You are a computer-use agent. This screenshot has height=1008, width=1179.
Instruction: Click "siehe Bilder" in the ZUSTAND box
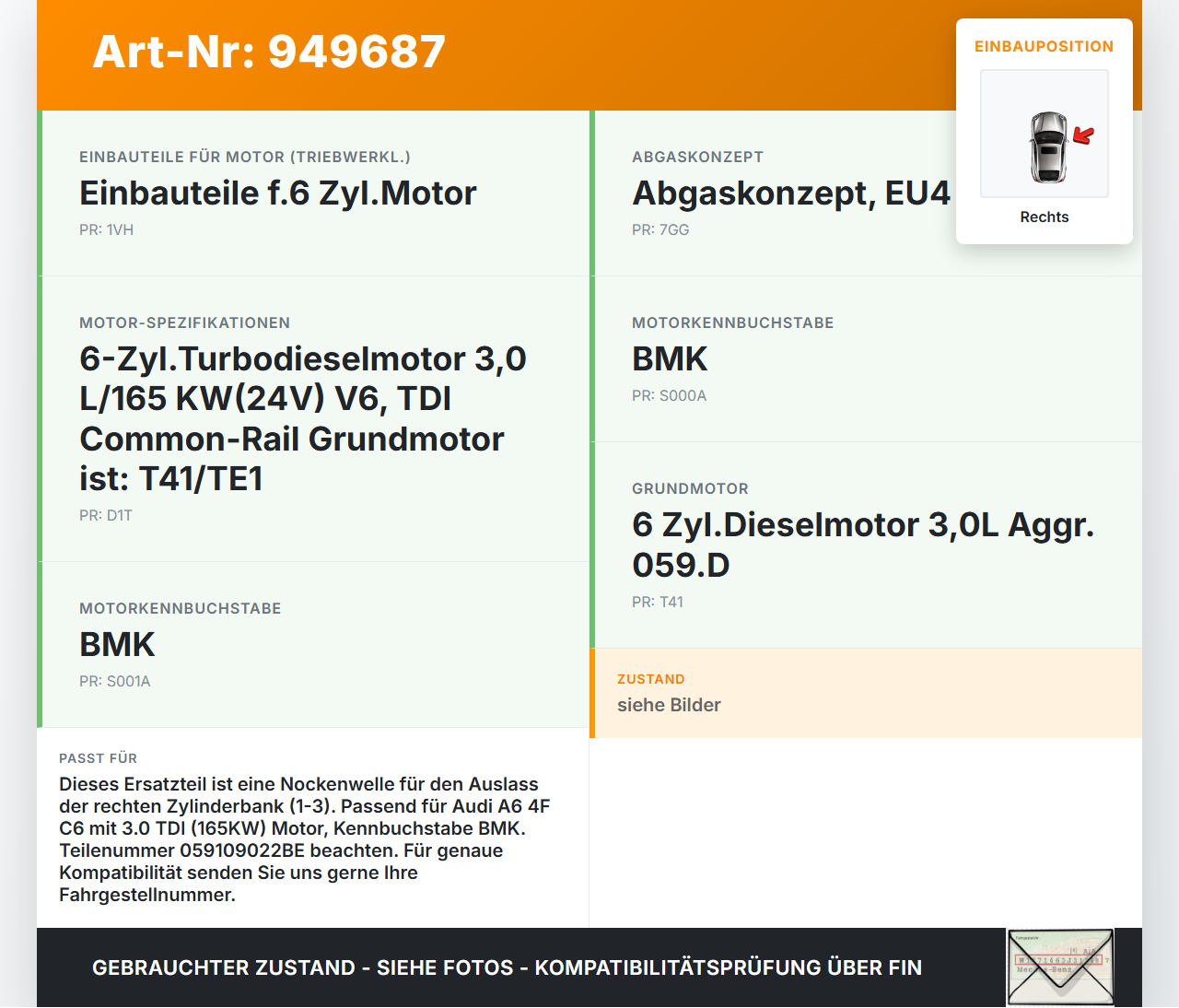(x=669, y=705)
